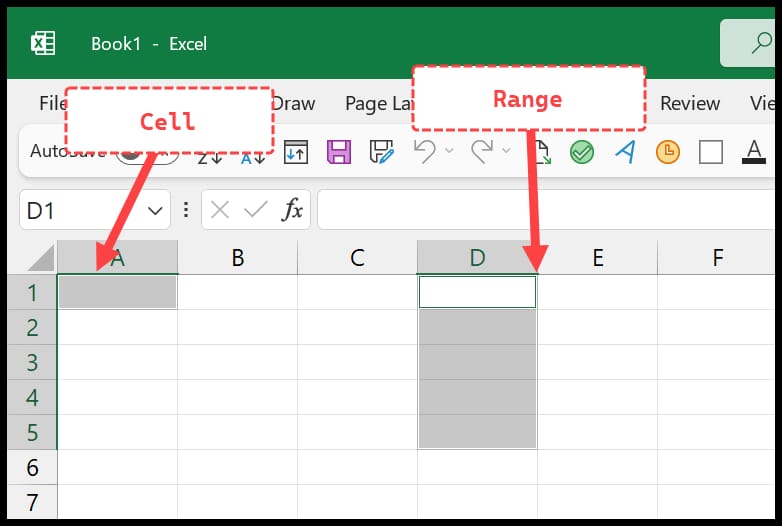Click the Redo arrow icon
This screenshot has width=782, height=526.
[x=481, y=152]
